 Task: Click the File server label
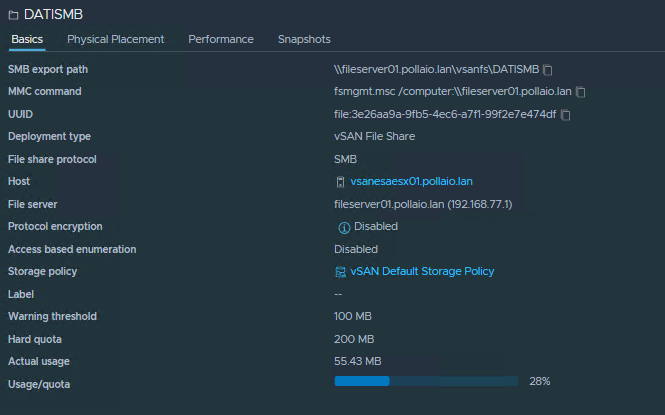point(32,204)
